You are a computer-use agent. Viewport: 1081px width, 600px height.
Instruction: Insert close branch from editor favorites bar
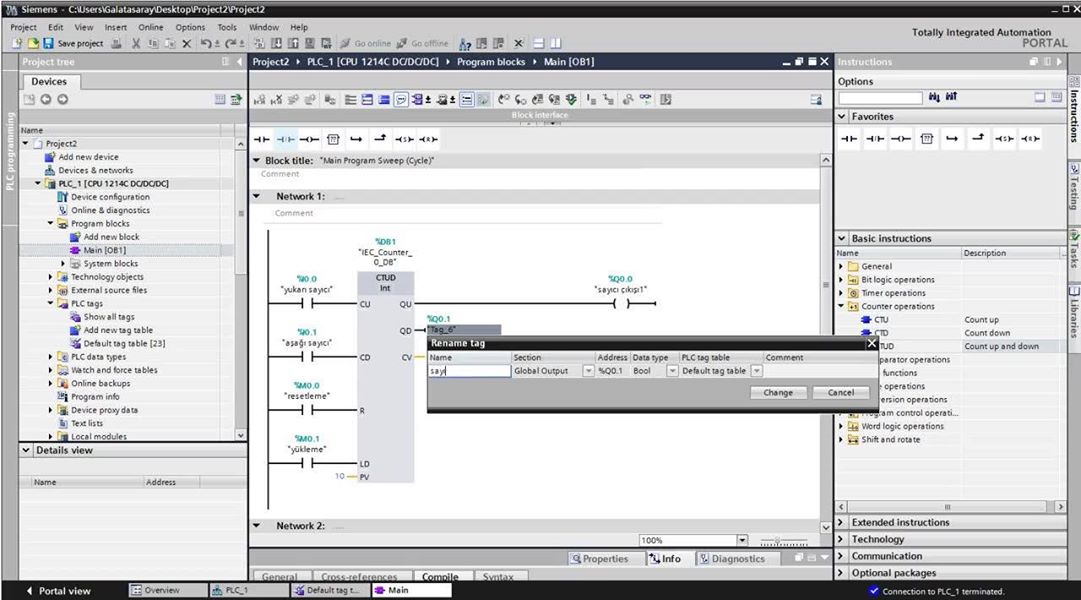380,139
